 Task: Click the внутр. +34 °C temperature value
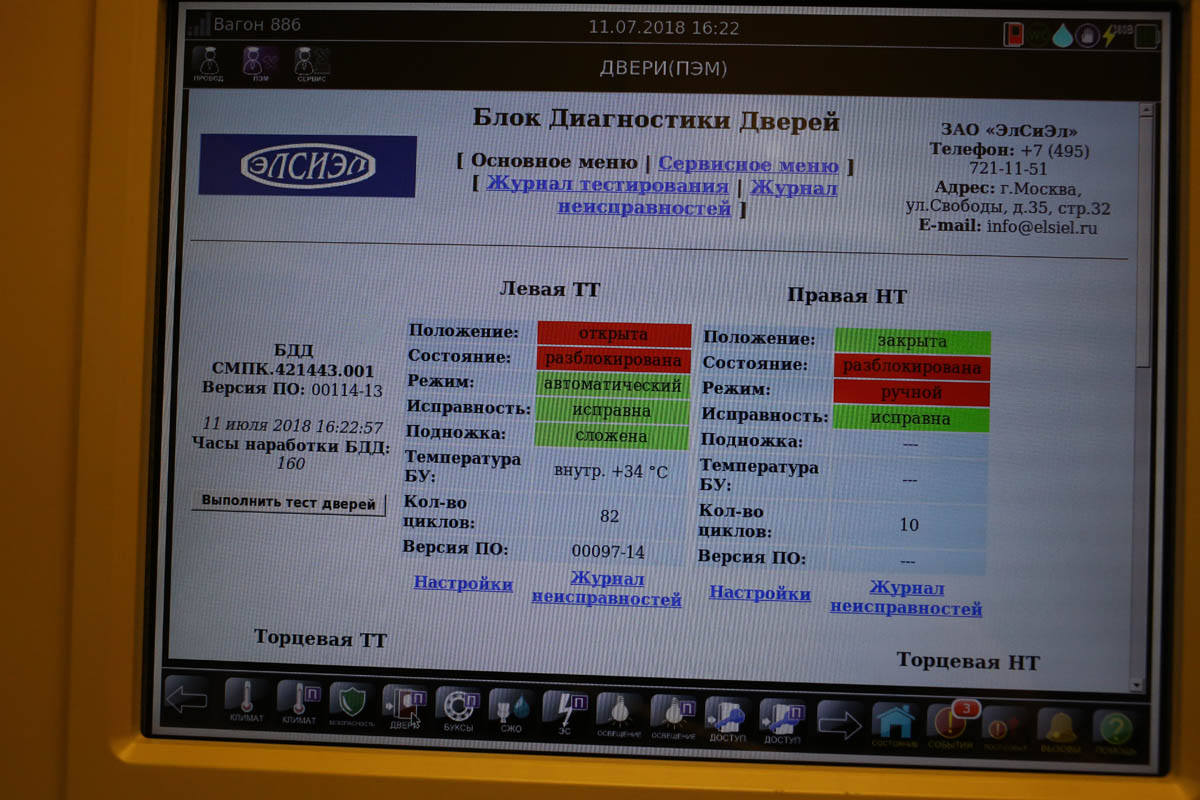[x=611, y=472]
